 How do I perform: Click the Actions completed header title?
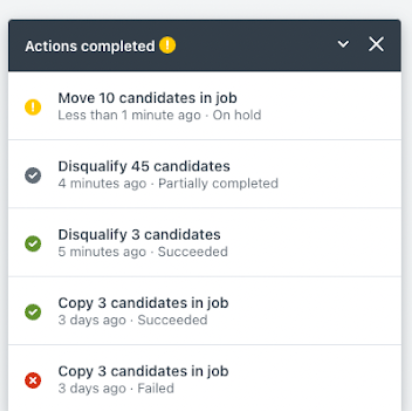(90, 46)
